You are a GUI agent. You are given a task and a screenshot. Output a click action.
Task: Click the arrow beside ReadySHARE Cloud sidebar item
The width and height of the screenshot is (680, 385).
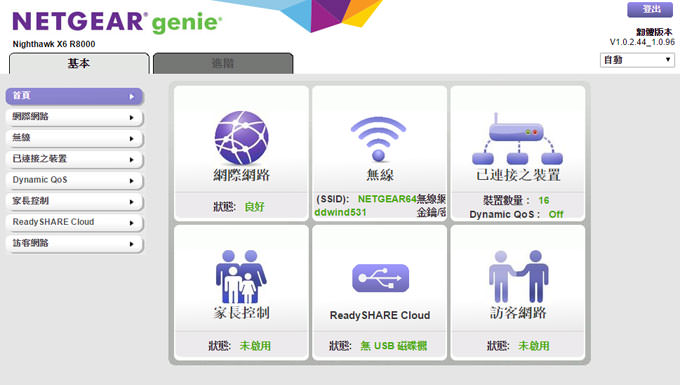click(x=132, y=223)
